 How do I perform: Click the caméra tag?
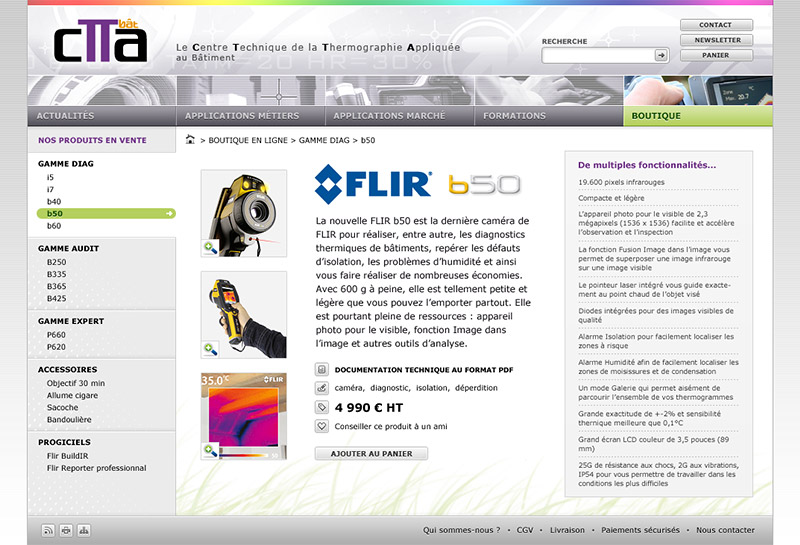point(348,388)
